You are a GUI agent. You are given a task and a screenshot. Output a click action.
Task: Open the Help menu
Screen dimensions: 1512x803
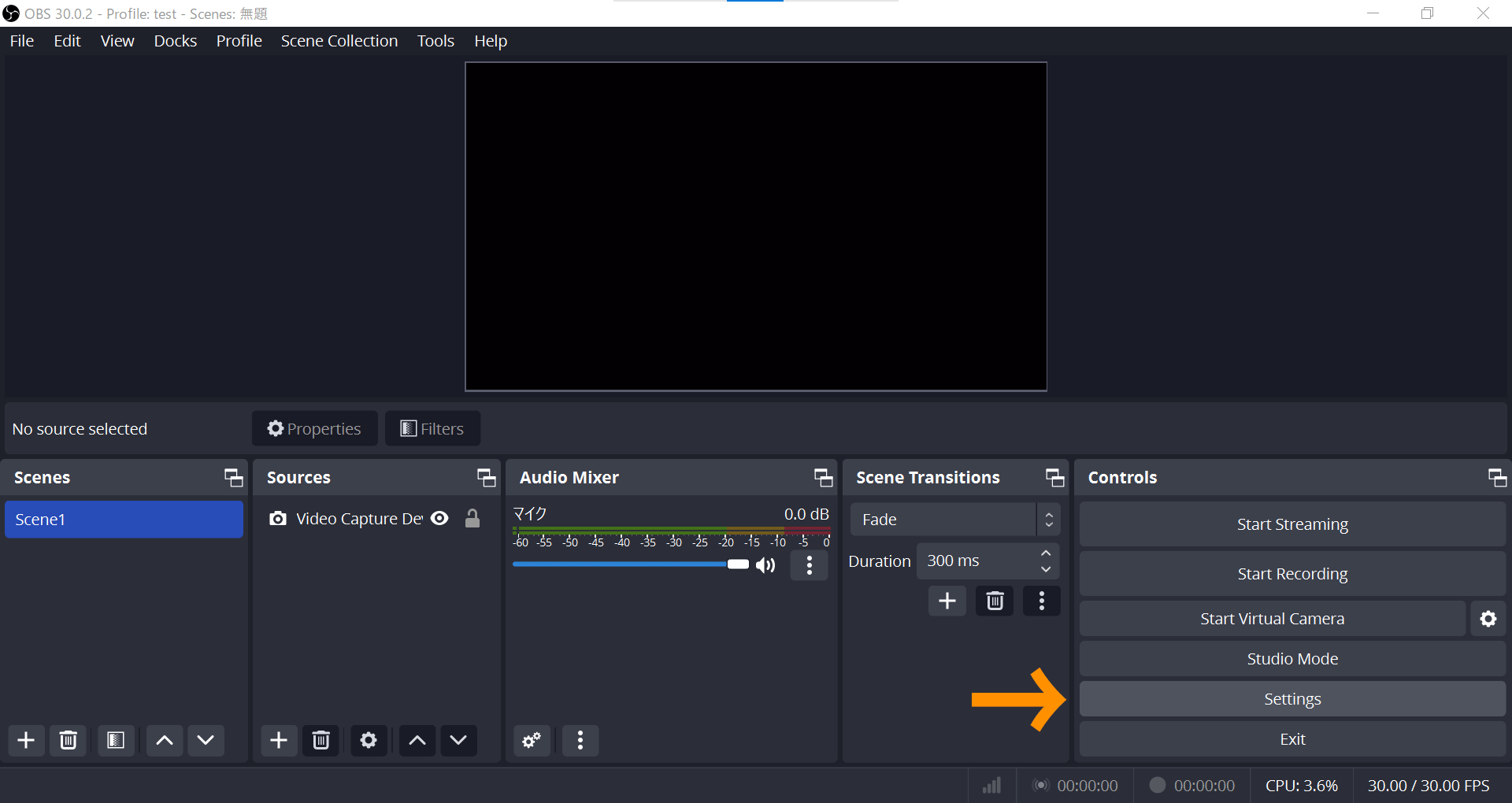click(491, 41)
